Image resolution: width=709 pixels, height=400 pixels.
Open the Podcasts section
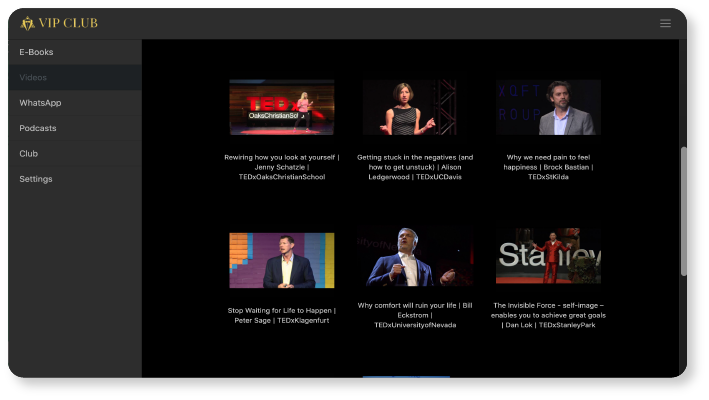(75, 128)
